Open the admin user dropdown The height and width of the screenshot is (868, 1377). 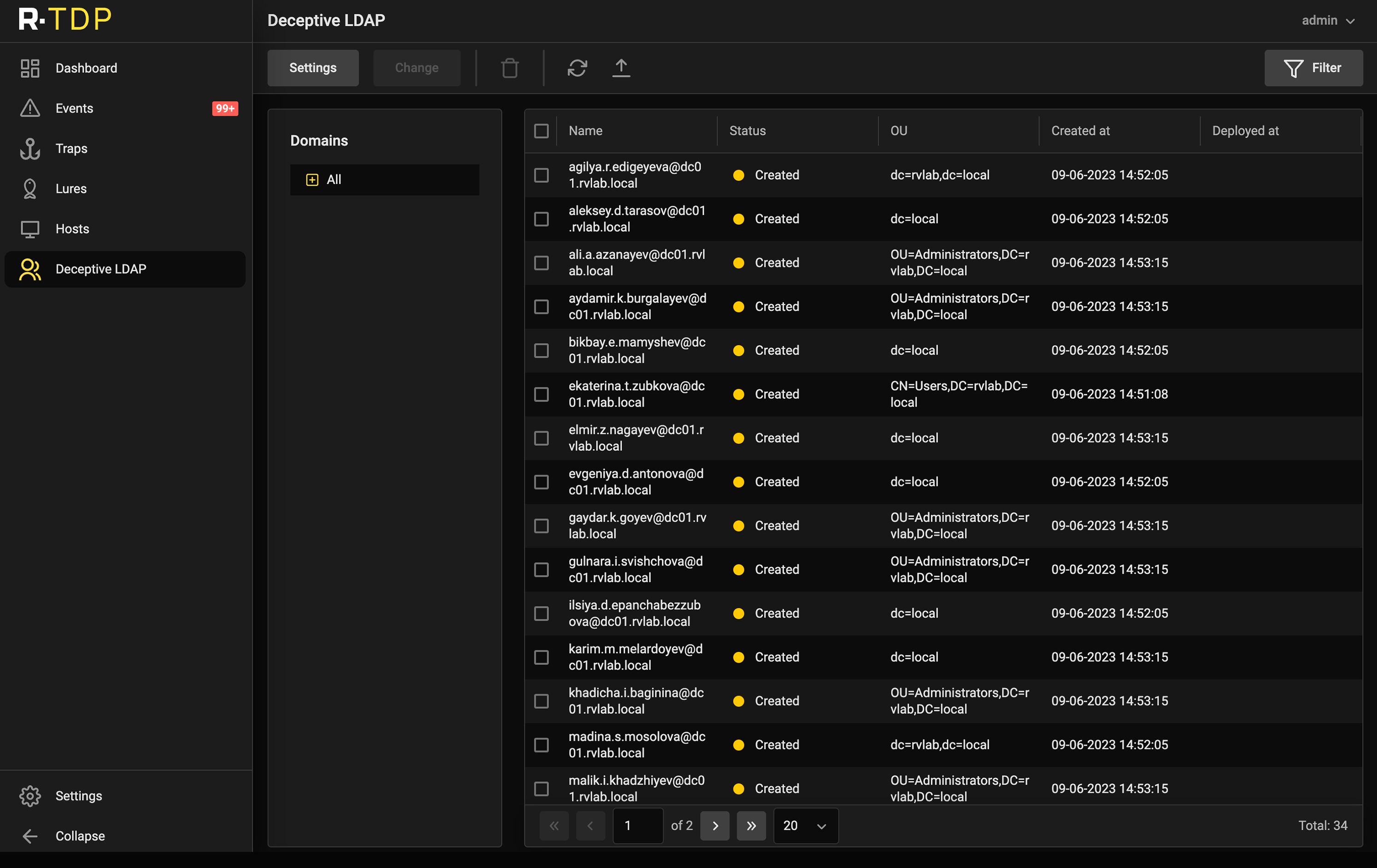[1328, 21]
